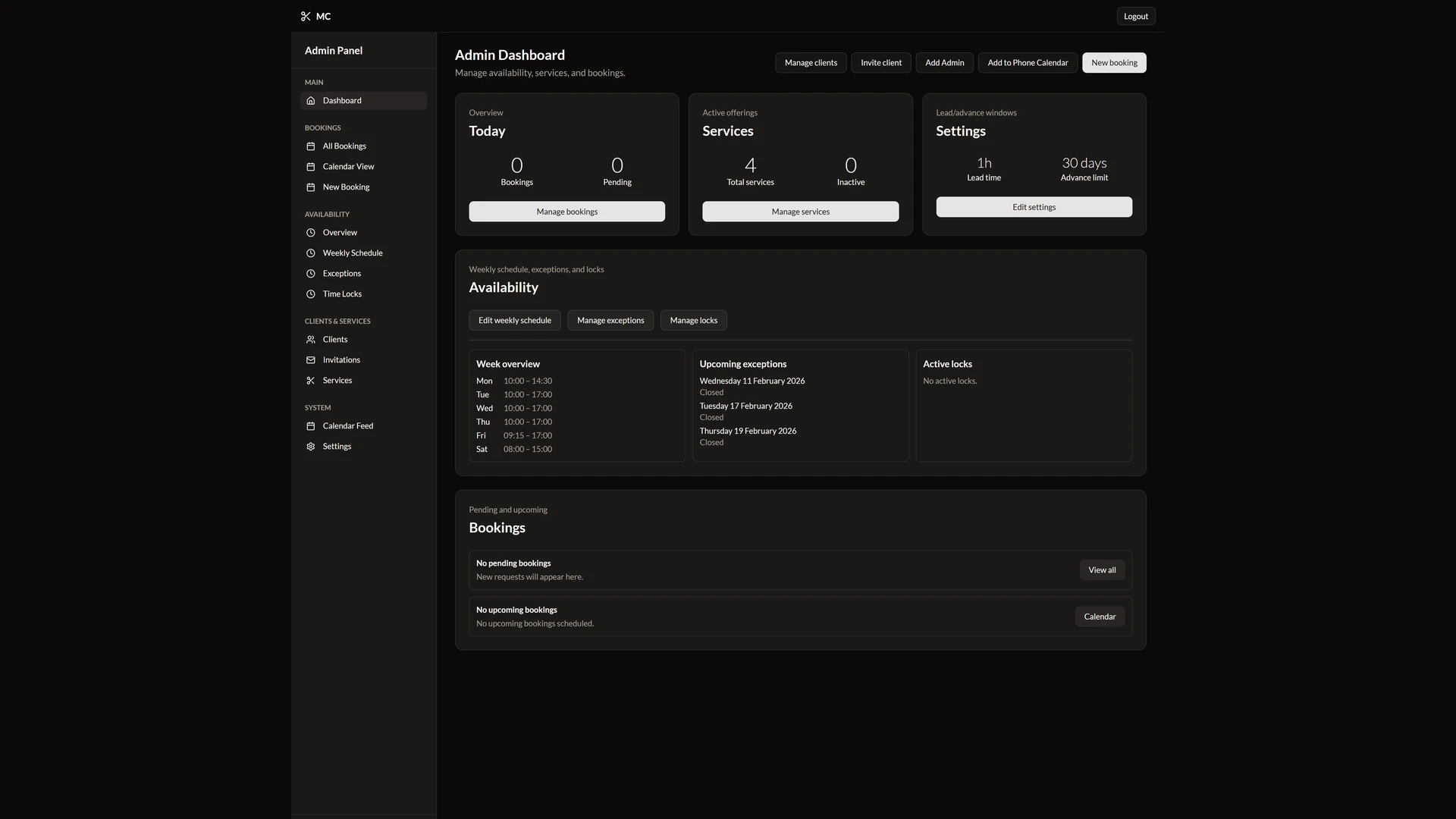Open Dashboard in the sidebar
The image size is (1456, 819).
pyautogui.click(x=363, y=101)
